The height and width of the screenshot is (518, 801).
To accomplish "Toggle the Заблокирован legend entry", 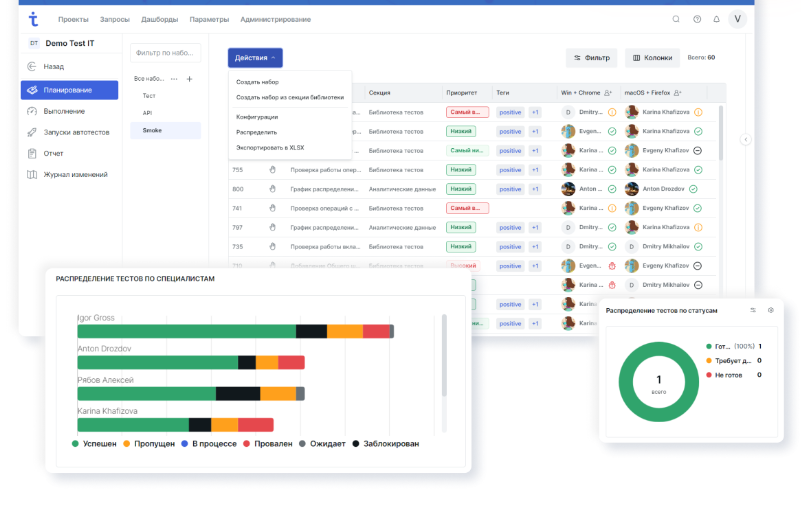I will 385,443.
